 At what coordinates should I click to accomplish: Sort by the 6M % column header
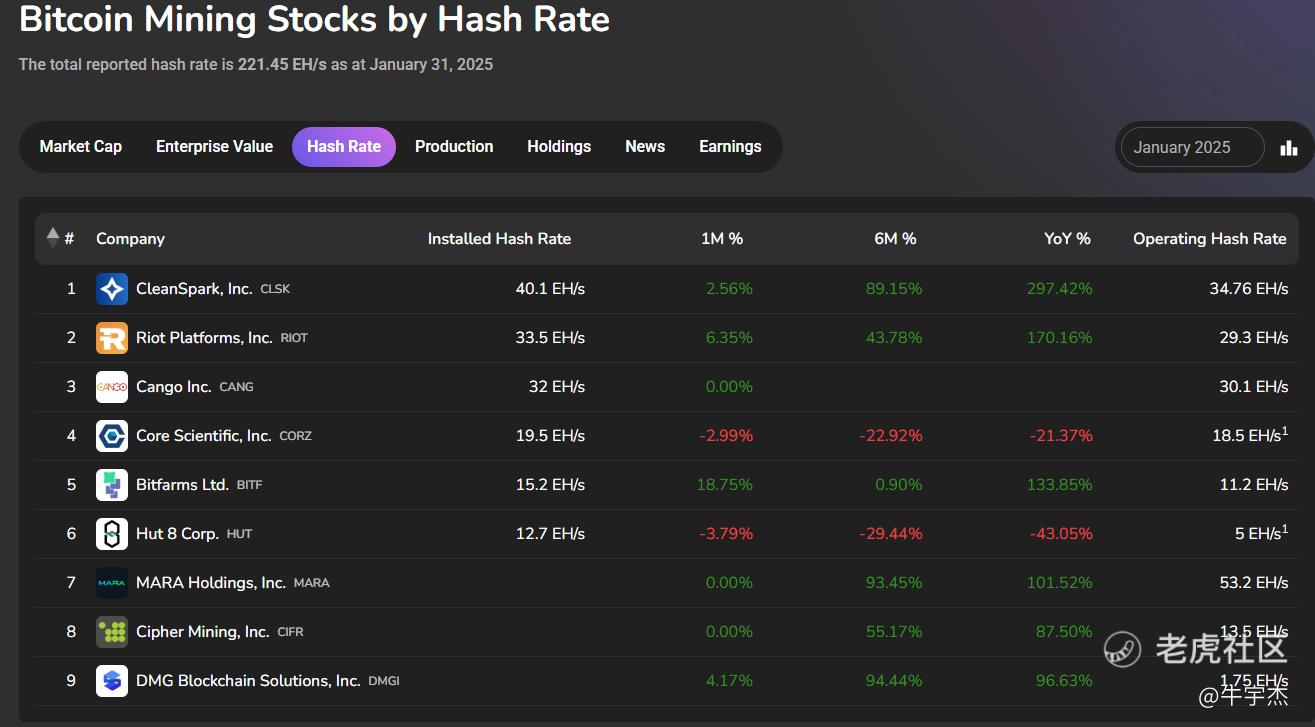(895, 239)
